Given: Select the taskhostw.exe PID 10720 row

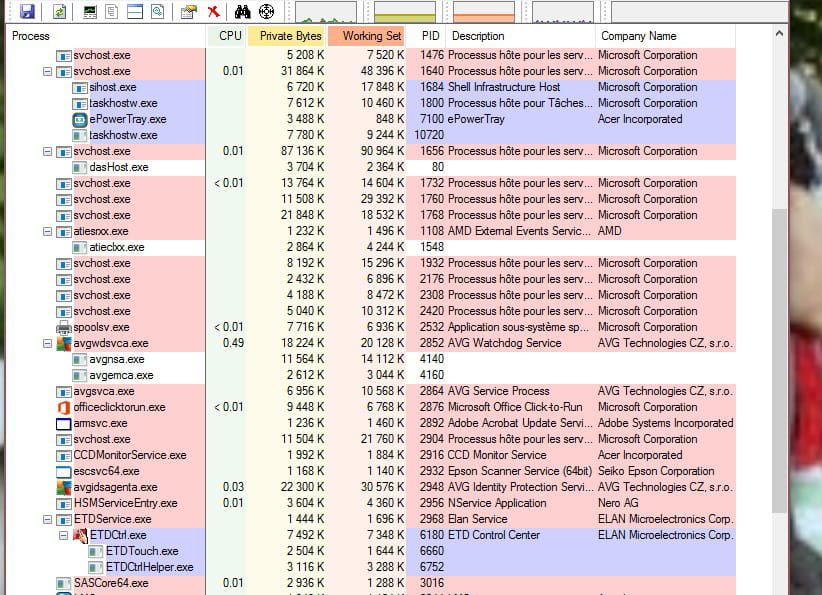Looking at the screenshot, I should pyautogui.click(x=371, y=135).
